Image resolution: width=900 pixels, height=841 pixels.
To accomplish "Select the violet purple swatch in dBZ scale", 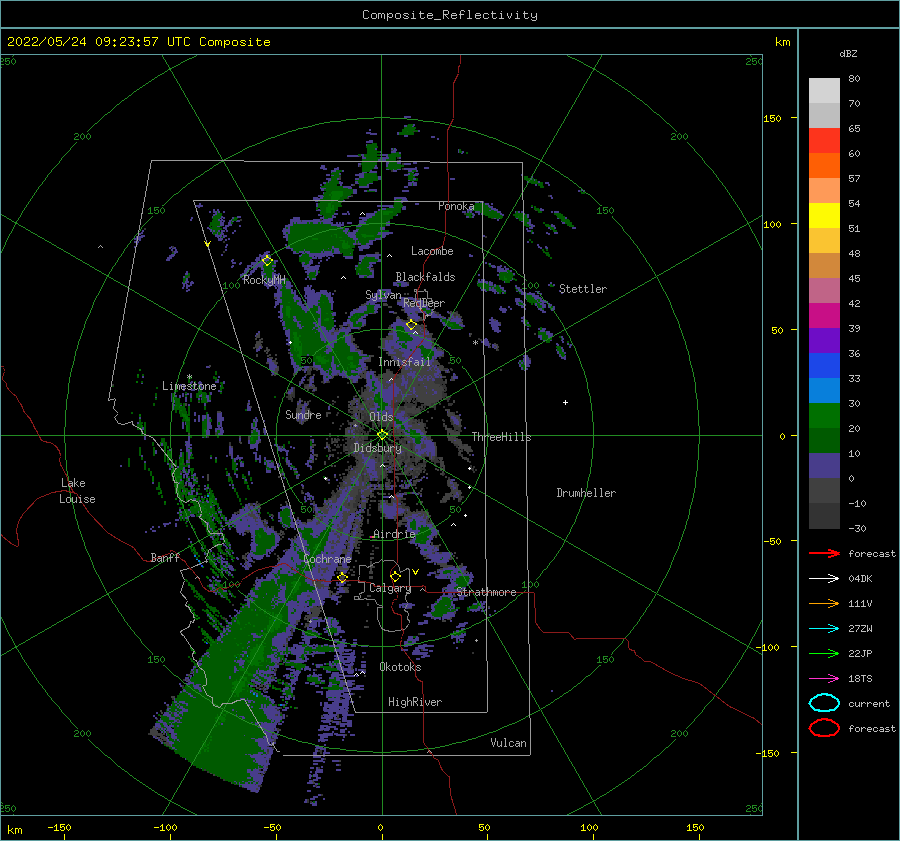I will pyautogui.click(x=824, y=340).
